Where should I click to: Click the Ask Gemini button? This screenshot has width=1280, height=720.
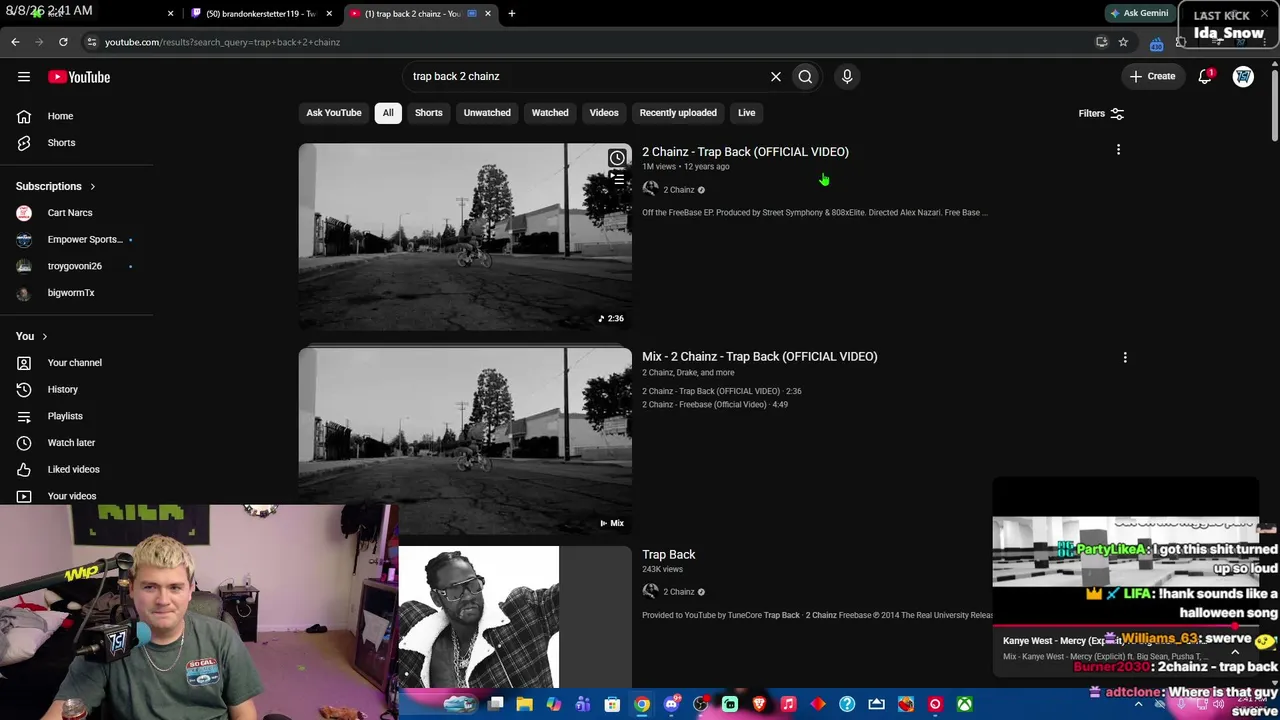[1139, 13]
